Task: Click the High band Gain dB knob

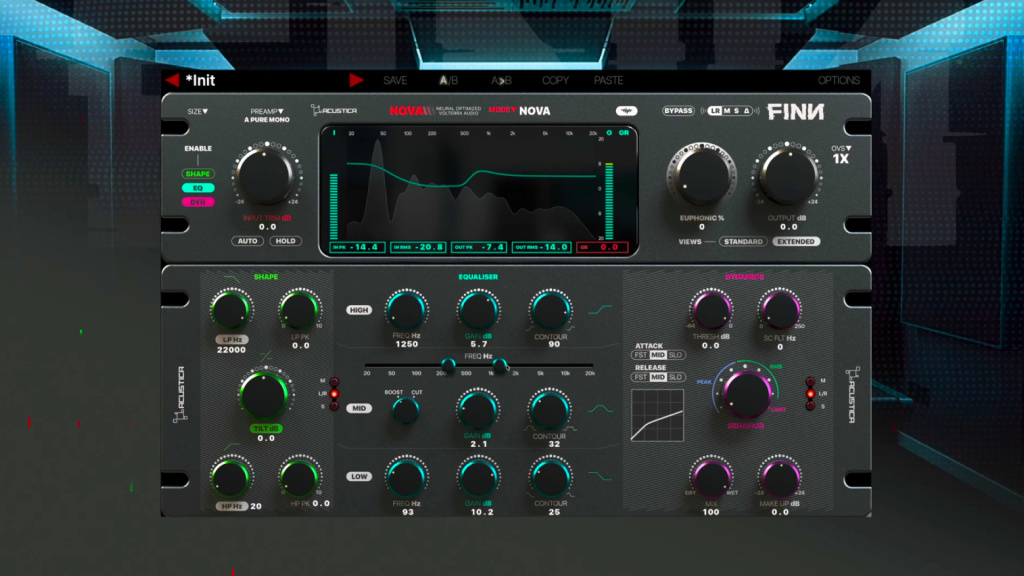Action: (478, 311)
